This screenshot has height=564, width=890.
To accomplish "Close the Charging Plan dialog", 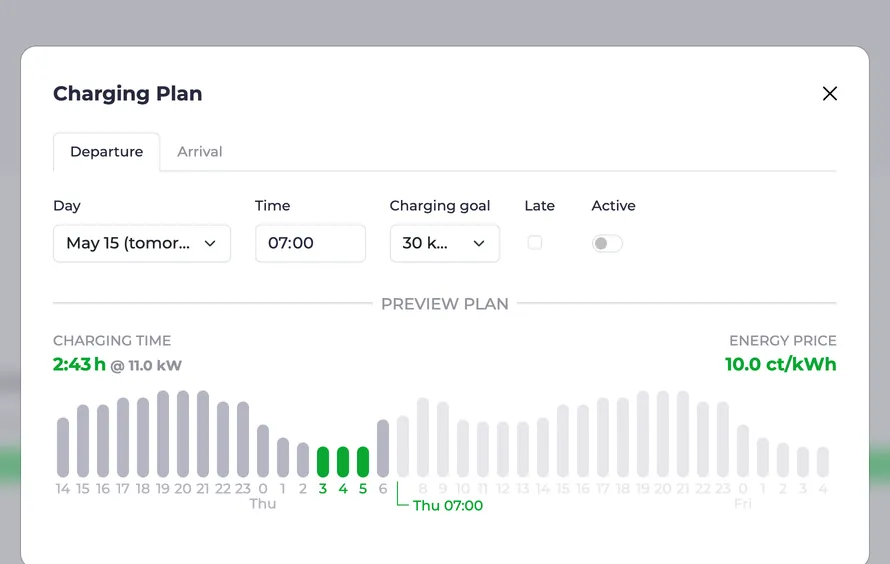I will tap(829, 94).
